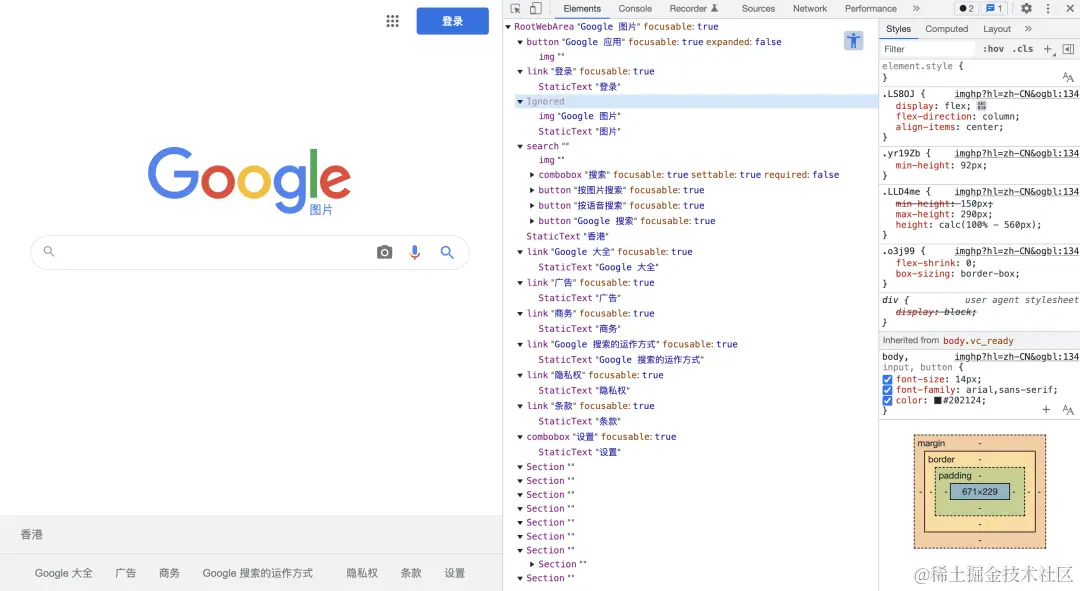Open the Layout tab

(997, 29)
